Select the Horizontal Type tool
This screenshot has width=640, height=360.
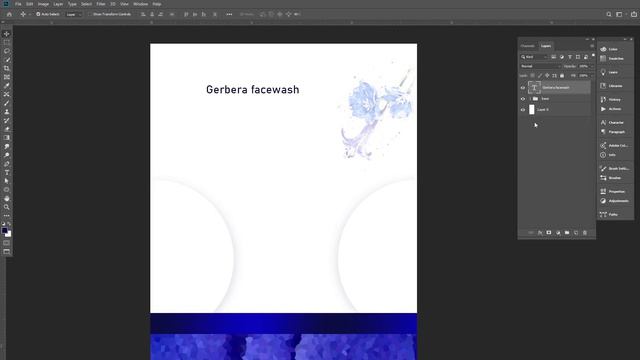[7, 172]
